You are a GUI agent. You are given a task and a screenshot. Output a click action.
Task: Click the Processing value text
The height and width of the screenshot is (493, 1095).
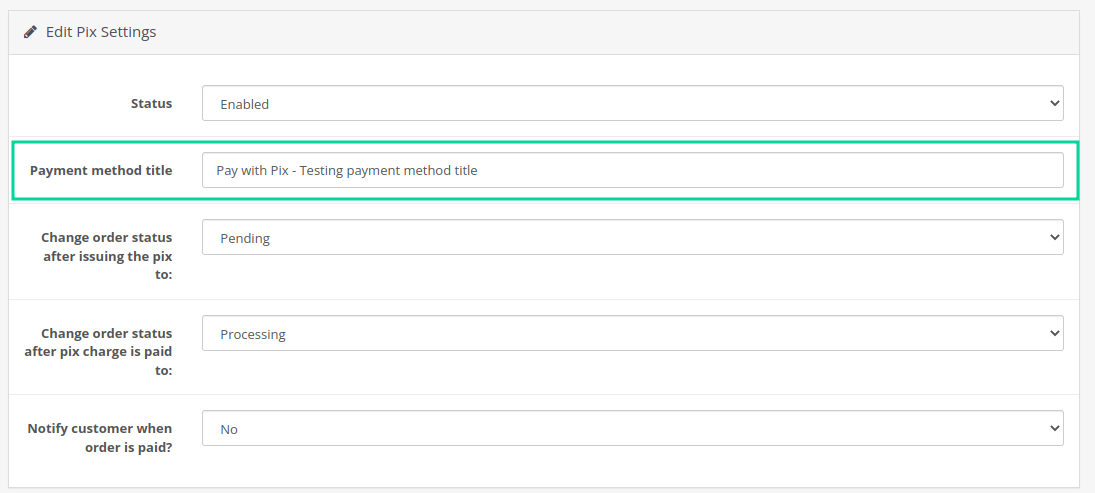tap(253, 334)
